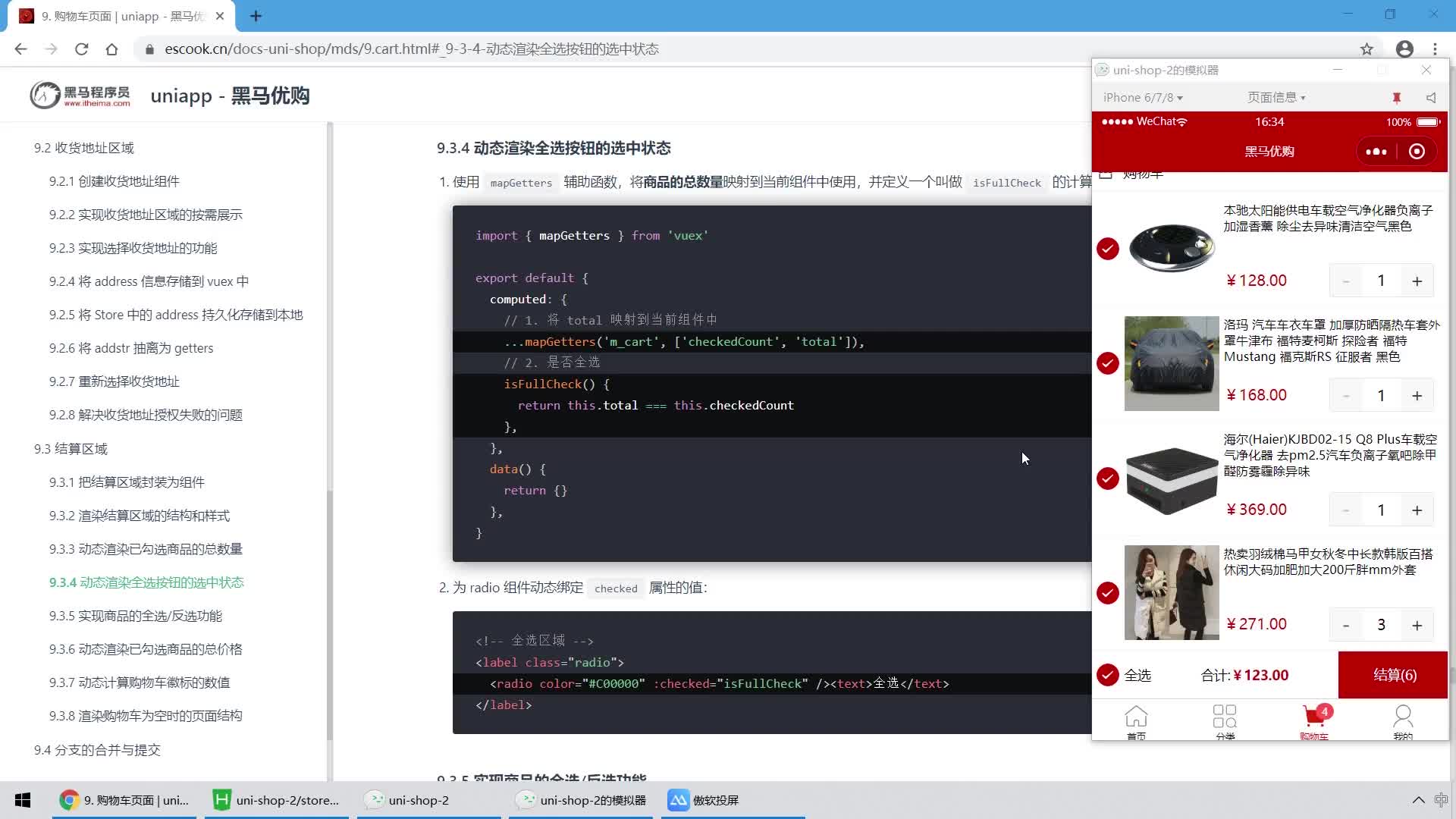Image resolution: width=1456 pixels, height=819 pixels.
Task: Open 购物车 cart tab with badge
Action: [1314, 722]
